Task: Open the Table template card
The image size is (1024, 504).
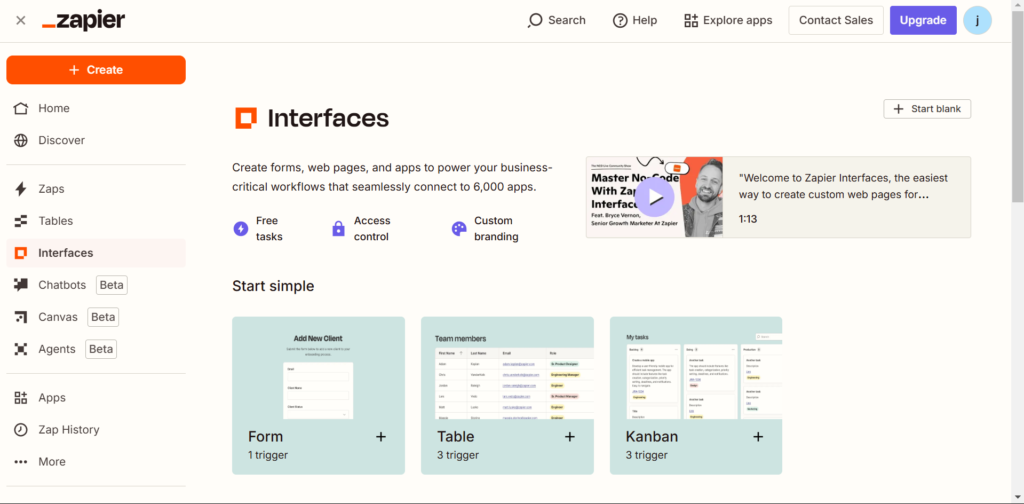Action: [x=507, y=396]
